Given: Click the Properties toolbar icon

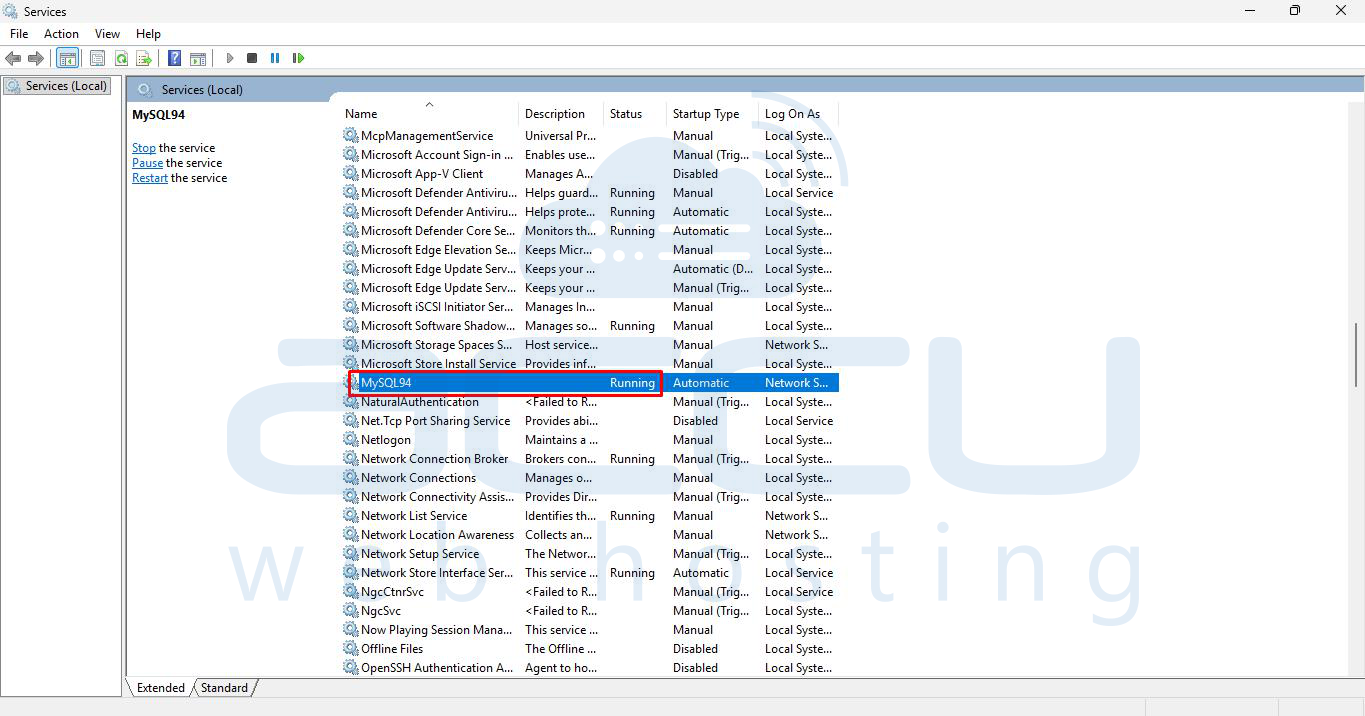Looking at the screenshot, I should [97, 59].
